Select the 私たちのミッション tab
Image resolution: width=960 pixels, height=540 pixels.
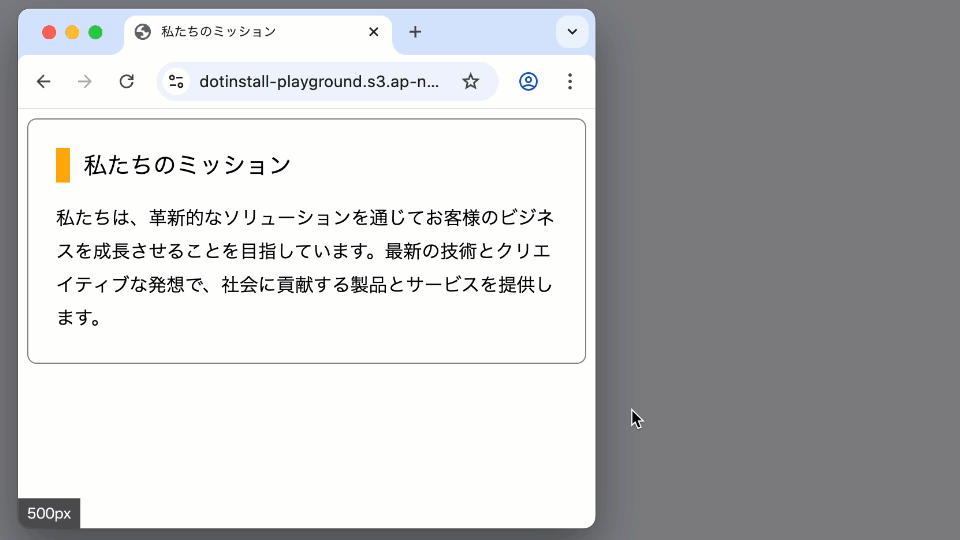(258, 34)
